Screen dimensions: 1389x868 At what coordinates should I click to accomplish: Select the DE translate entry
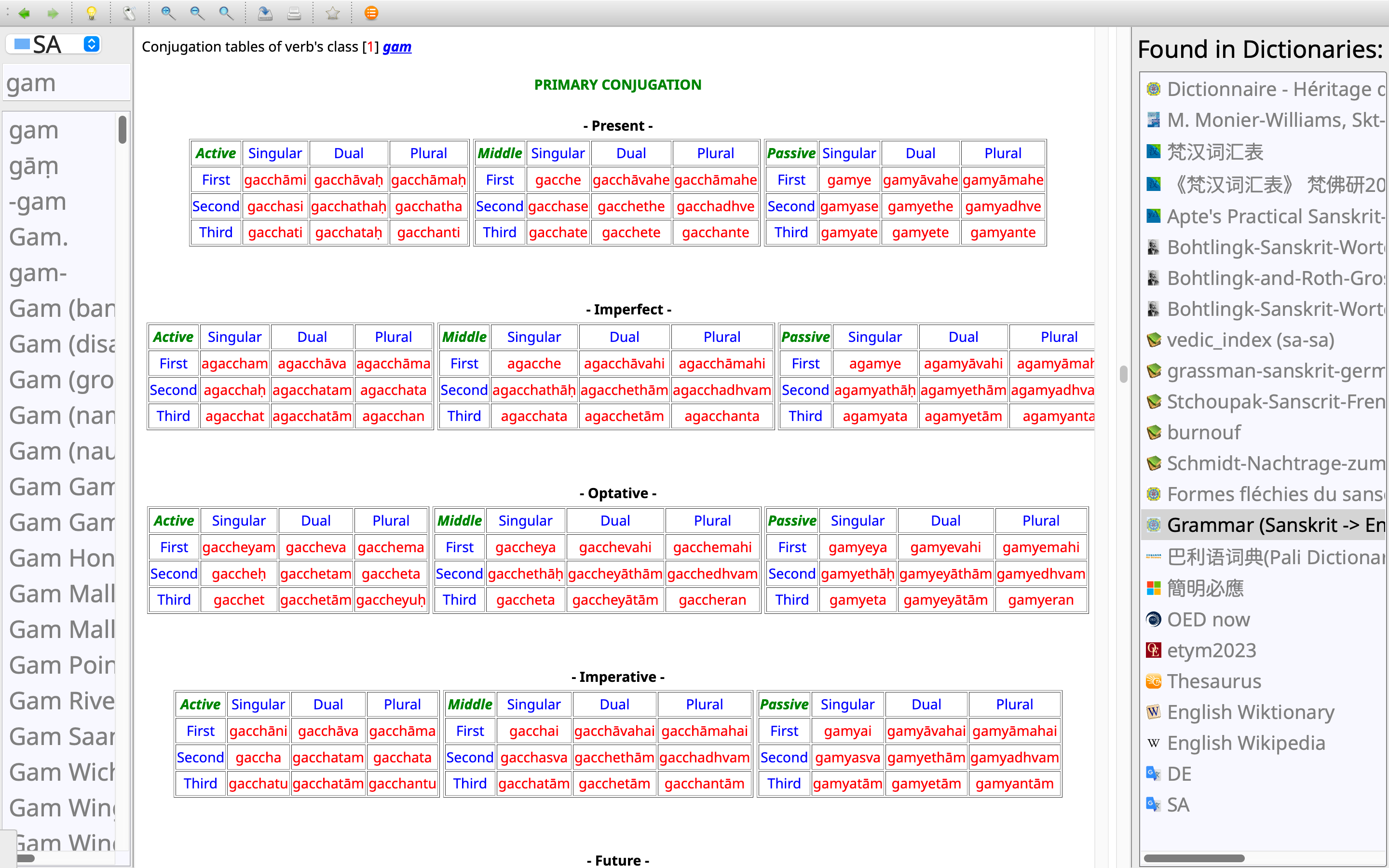tap(1263, 774)
